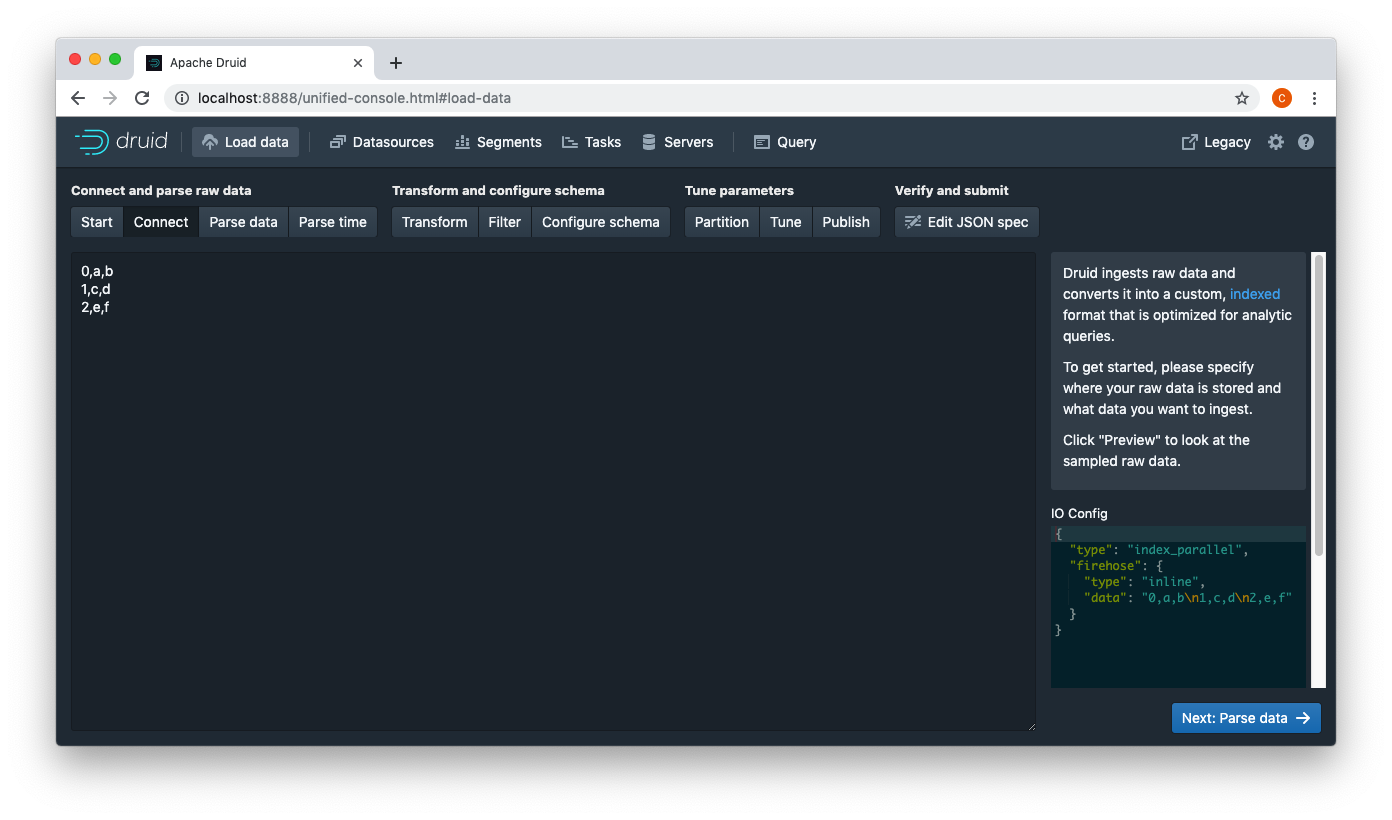Screen dimensions: 1392x820
Task: Click the text area resize handle corner
Action: 1030,726
